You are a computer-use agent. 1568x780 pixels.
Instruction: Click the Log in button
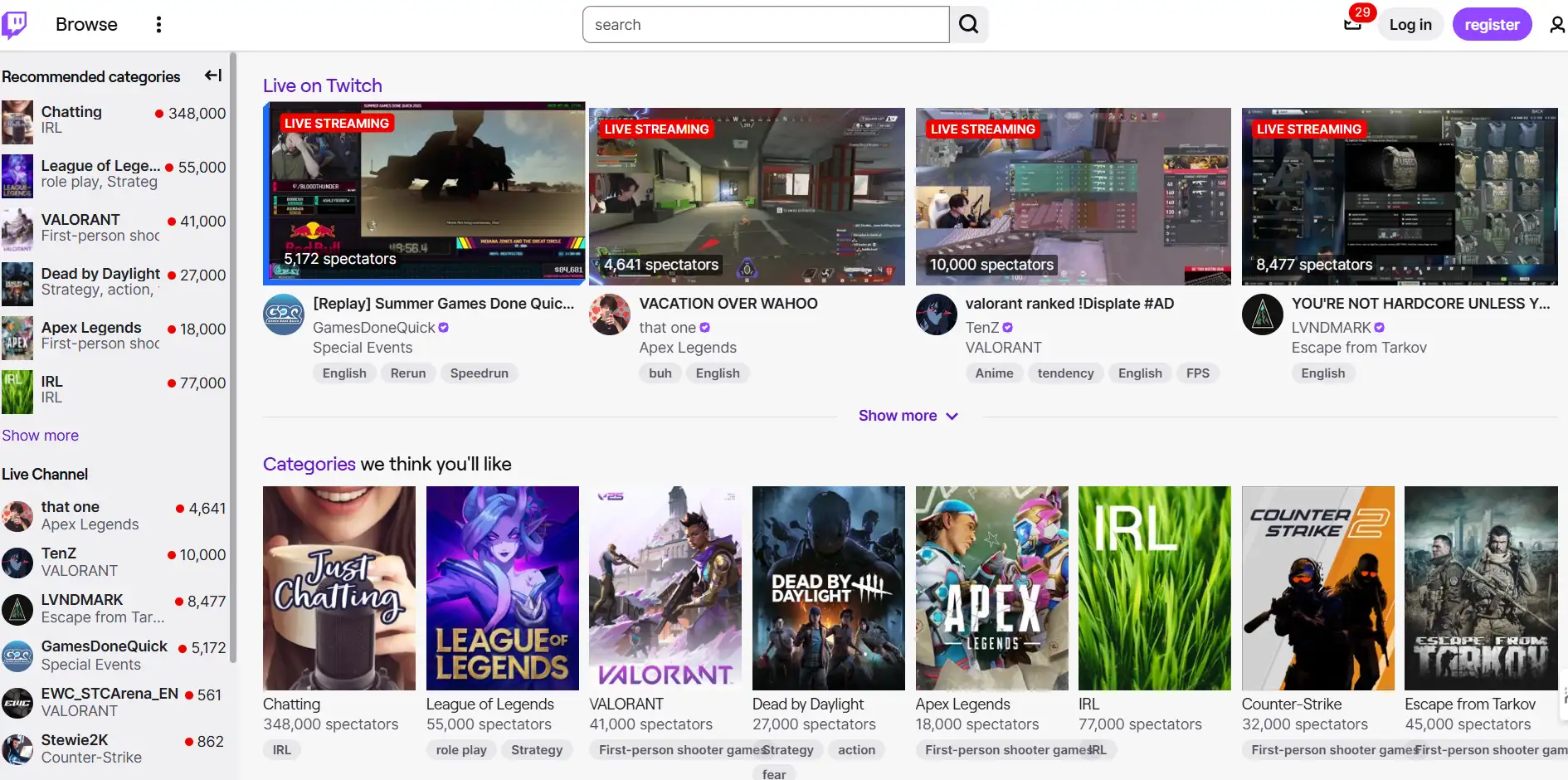point(1410,25)
